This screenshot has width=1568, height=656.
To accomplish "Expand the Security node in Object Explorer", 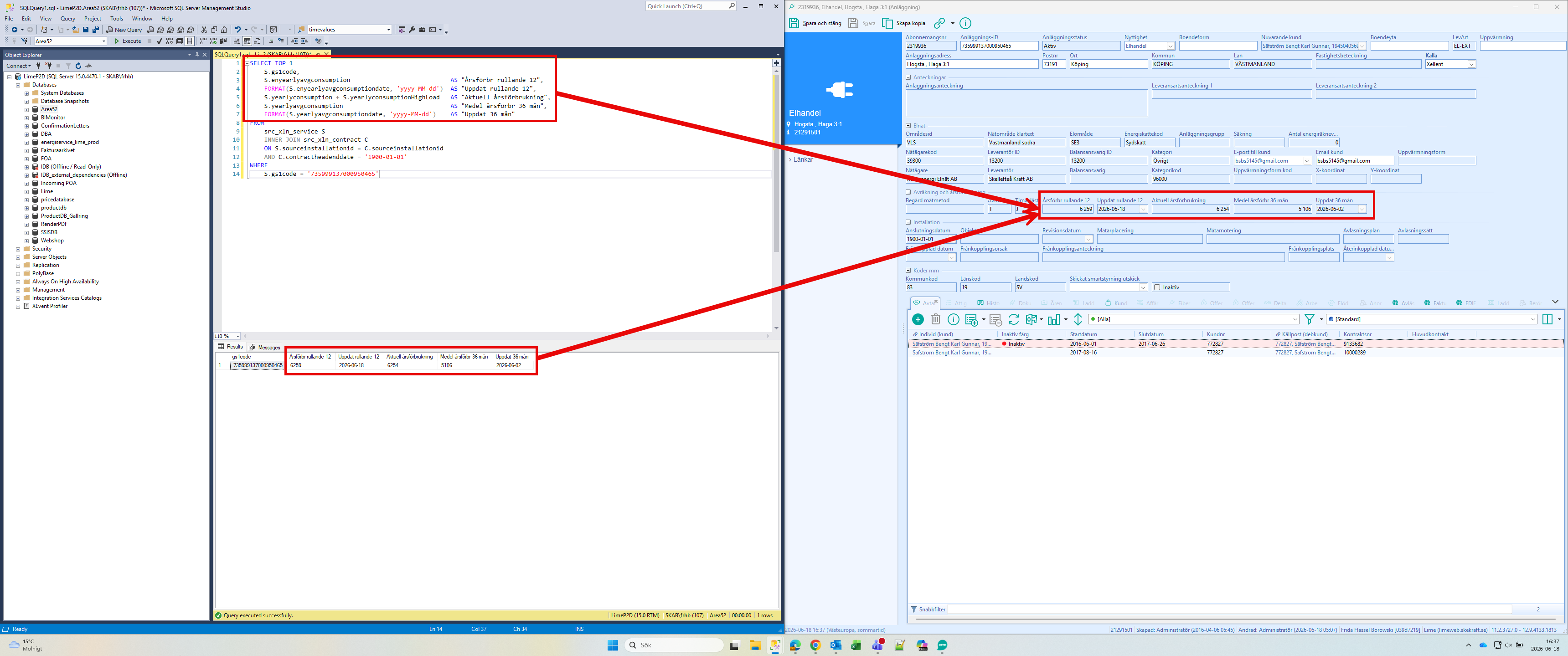I will tap(18, 249).
